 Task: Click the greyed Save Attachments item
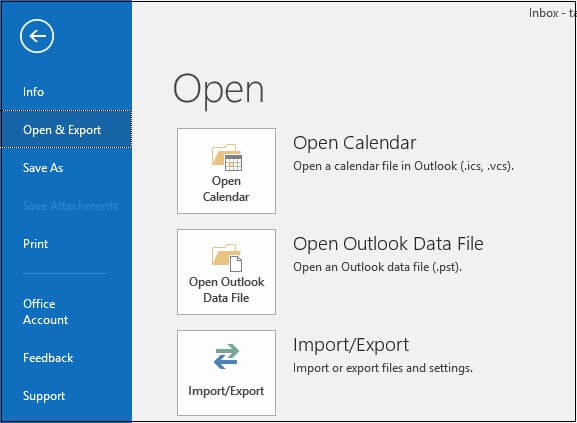[x=70, y=206]
